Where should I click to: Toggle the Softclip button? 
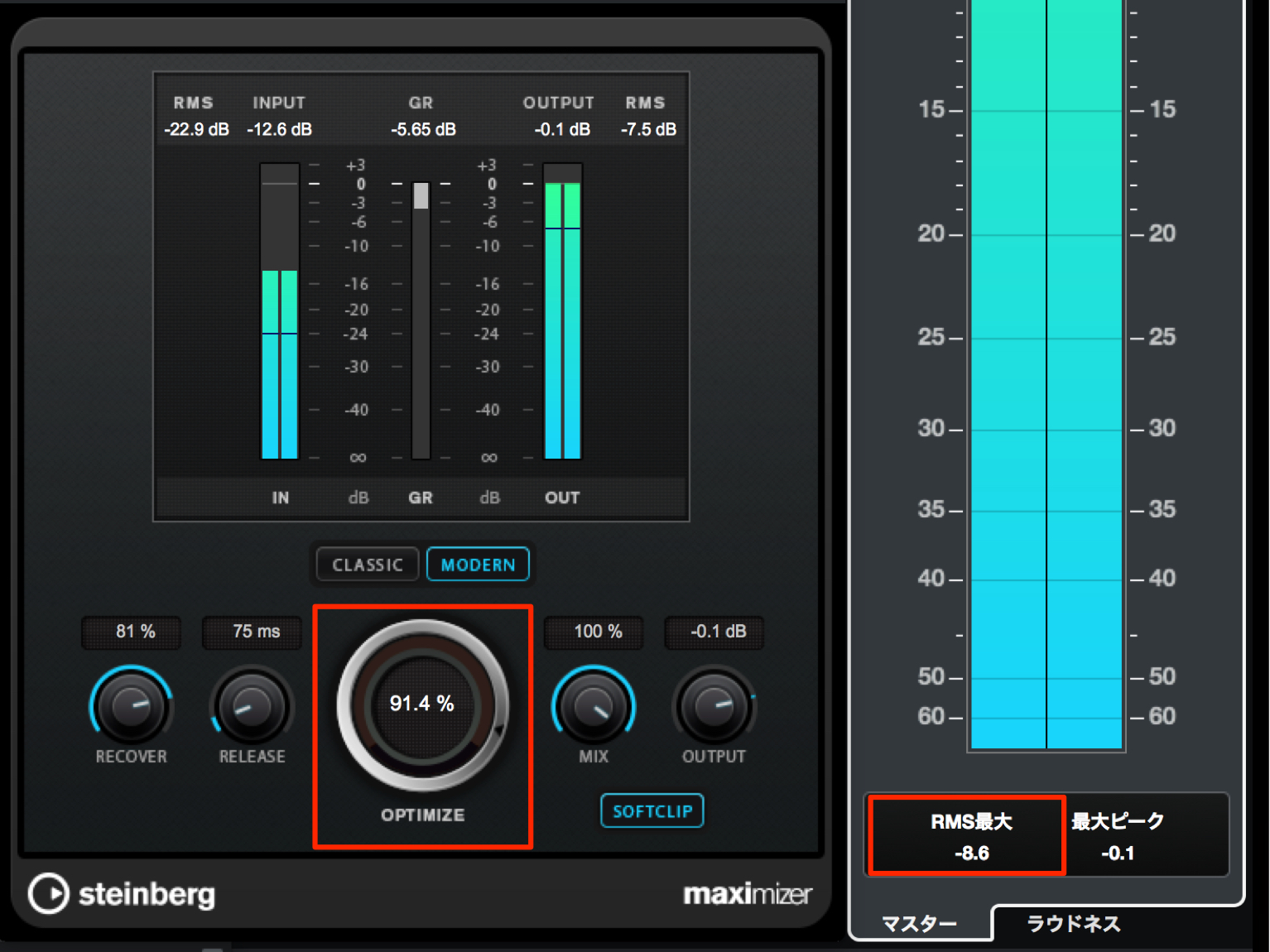click(652, 811)
